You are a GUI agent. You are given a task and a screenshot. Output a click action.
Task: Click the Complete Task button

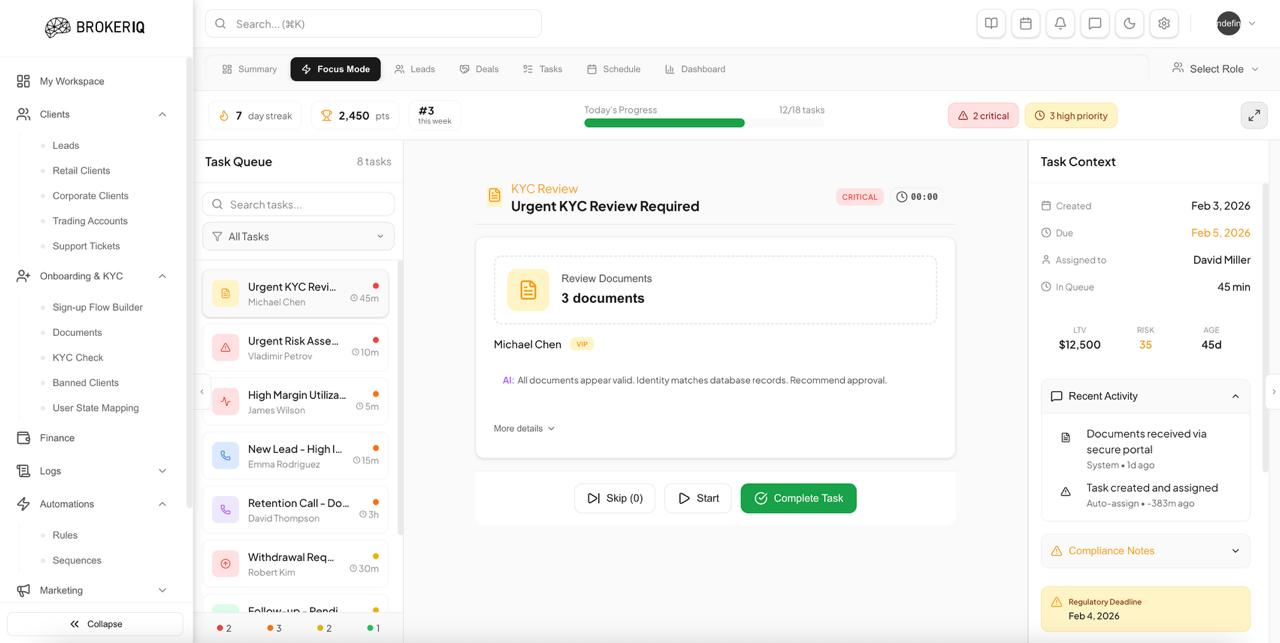point(798,498)
